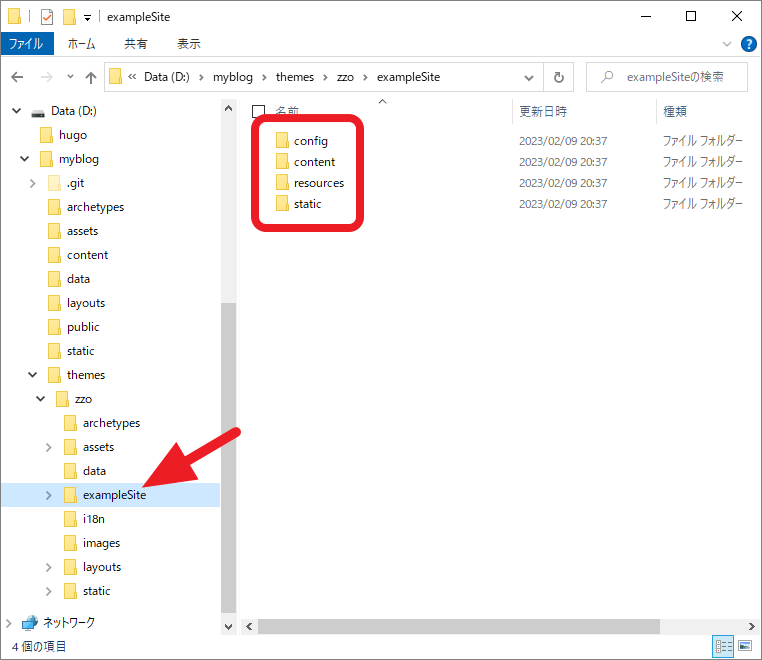Click the horizontal scrollbar in file list
Viewport: 762px width, 660px height.
click(x=458, y=626)
